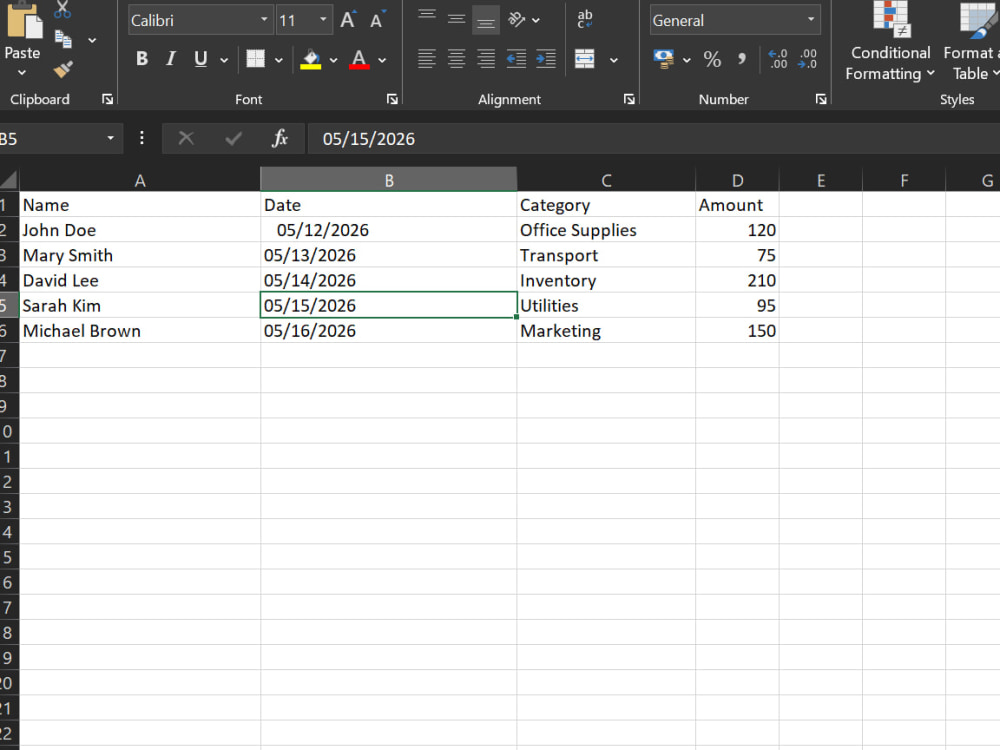Screen dimensions: 1000x750
Task: Open the Fill Color palette arrow
Action: 334,60
